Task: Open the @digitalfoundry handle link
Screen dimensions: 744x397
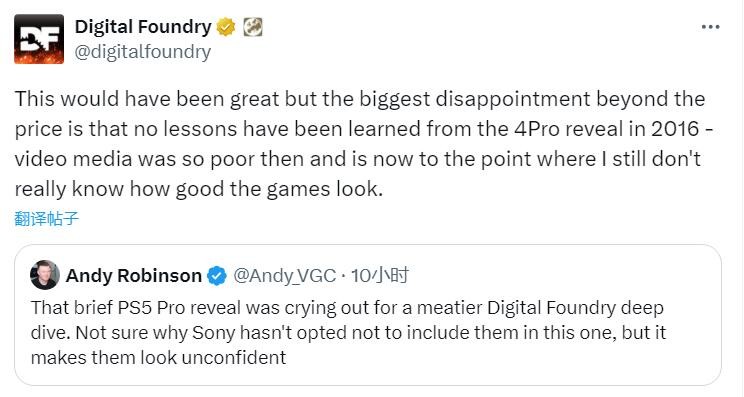Action: (142, 51)
